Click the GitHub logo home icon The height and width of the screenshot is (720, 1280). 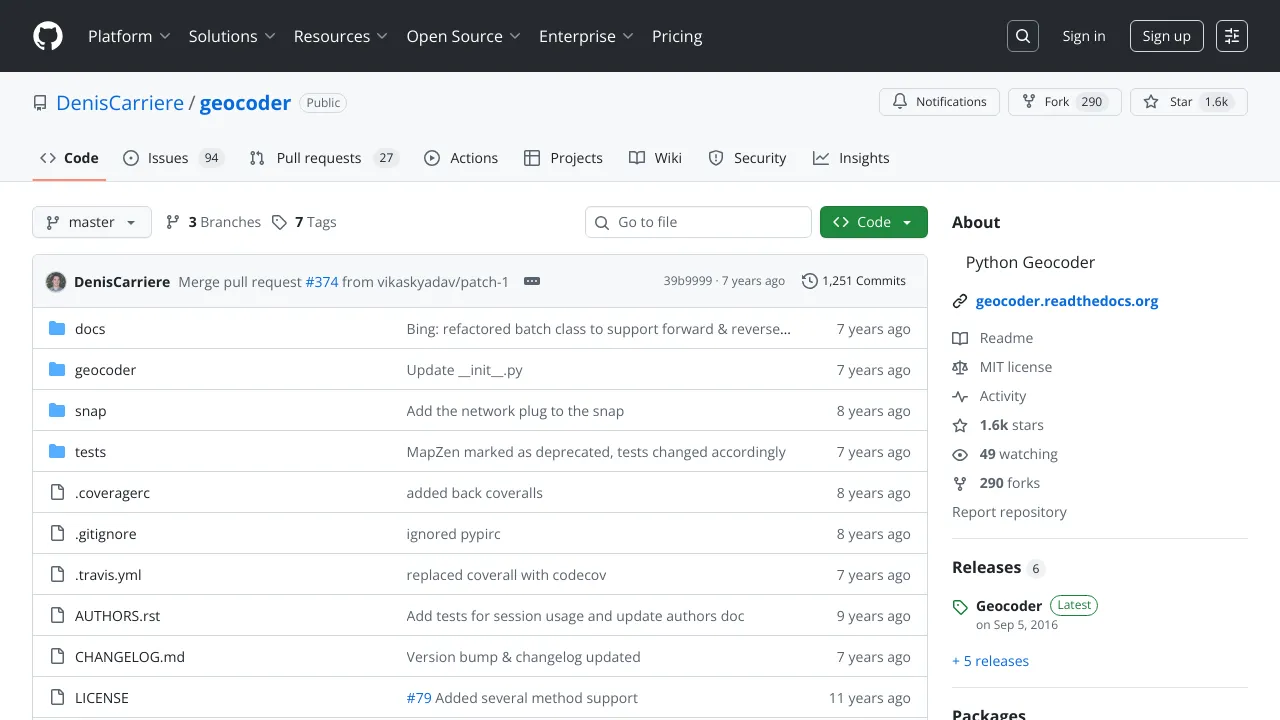48,36
